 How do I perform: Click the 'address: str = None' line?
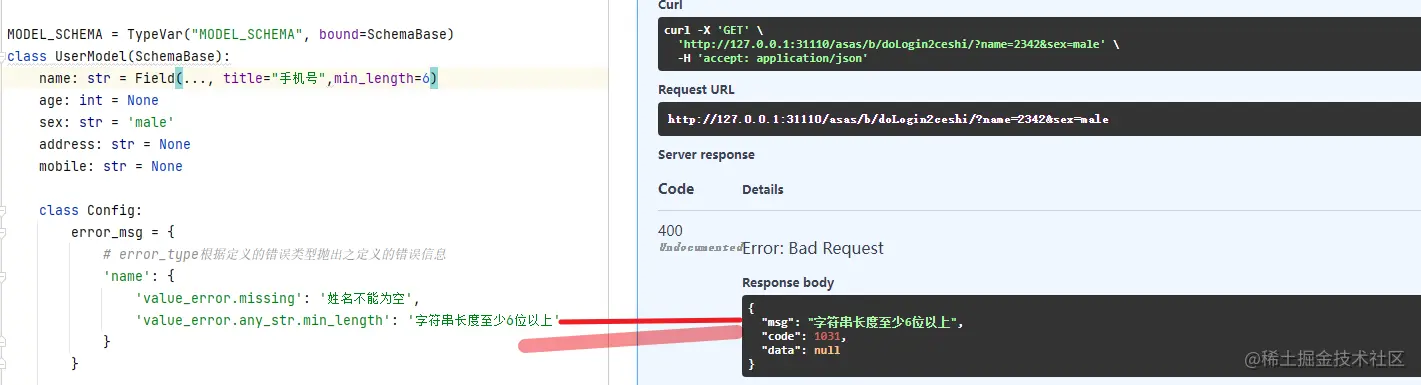point(115,144)
